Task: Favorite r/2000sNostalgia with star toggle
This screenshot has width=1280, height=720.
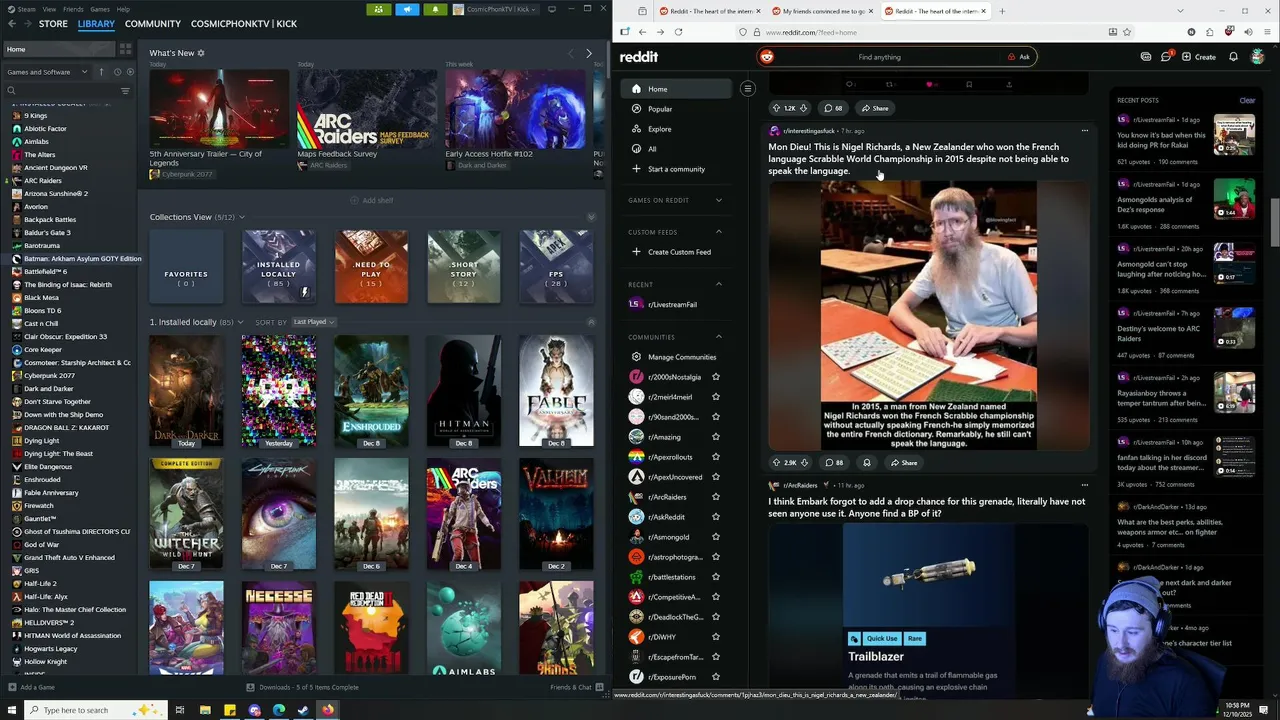Action: coord(715,377)
